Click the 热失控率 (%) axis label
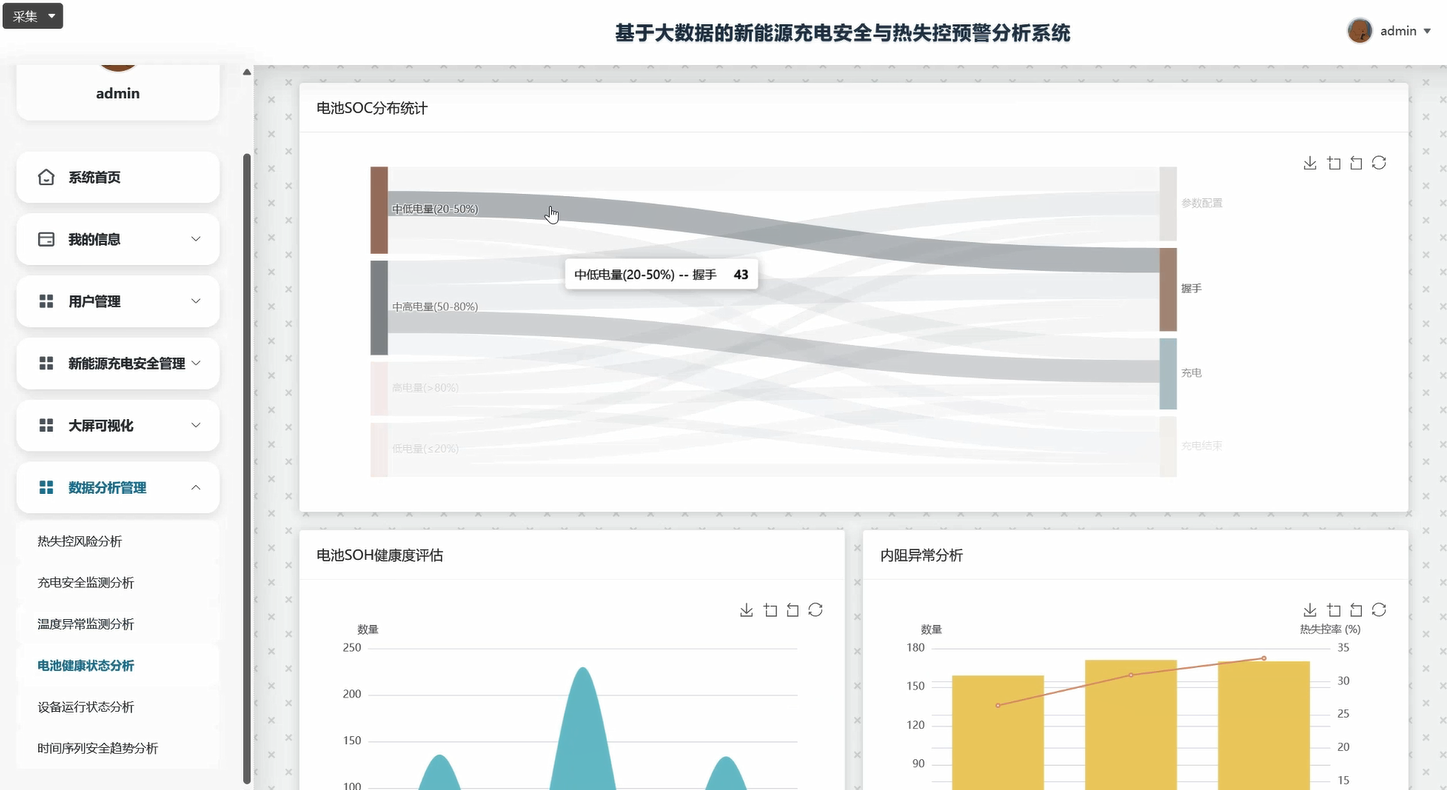Image resolution: width=1447 pixels, height=790 pixels. point(1330,629)
